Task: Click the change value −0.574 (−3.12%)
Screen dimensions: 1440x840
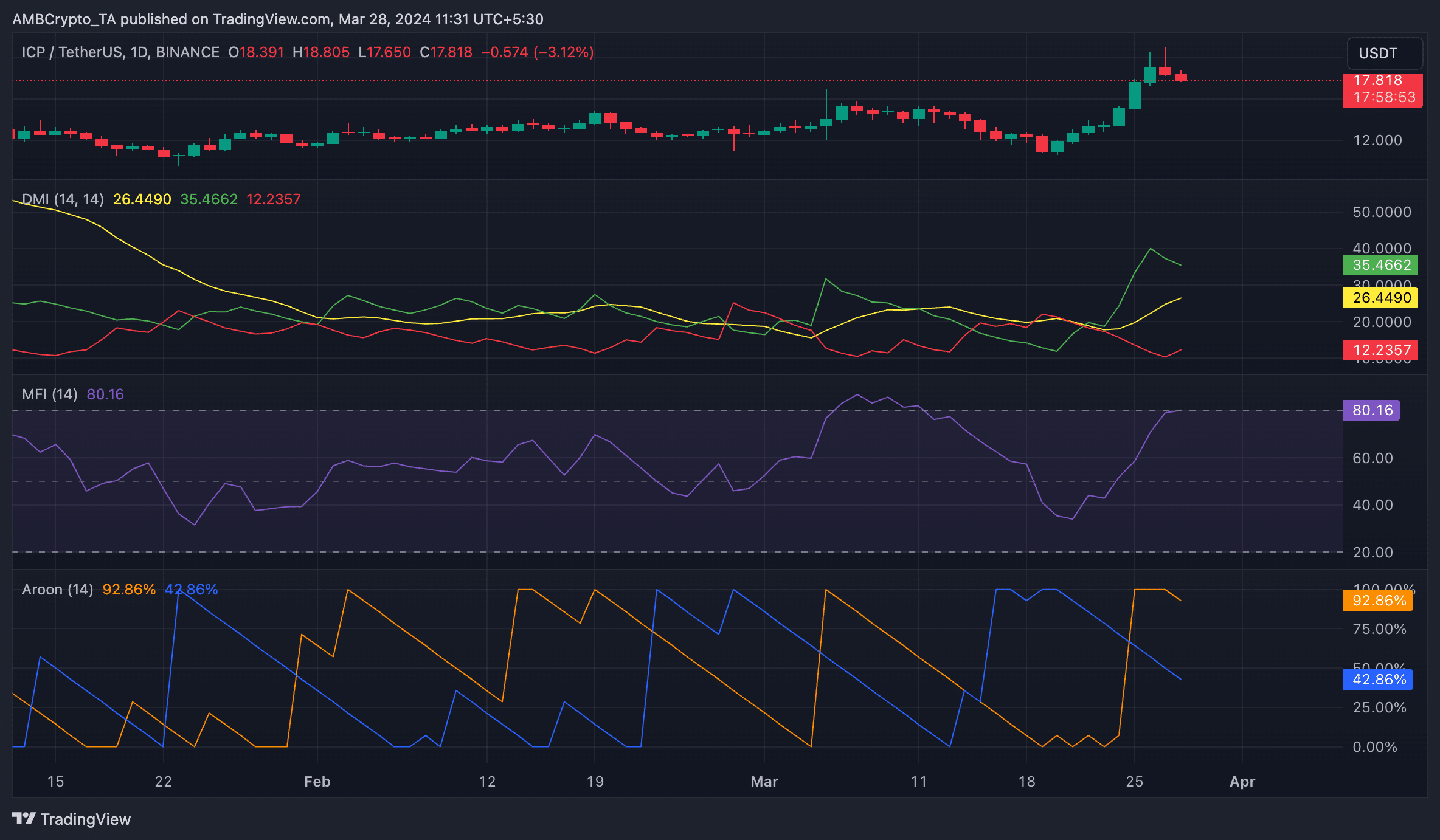Action: [538, 52]
